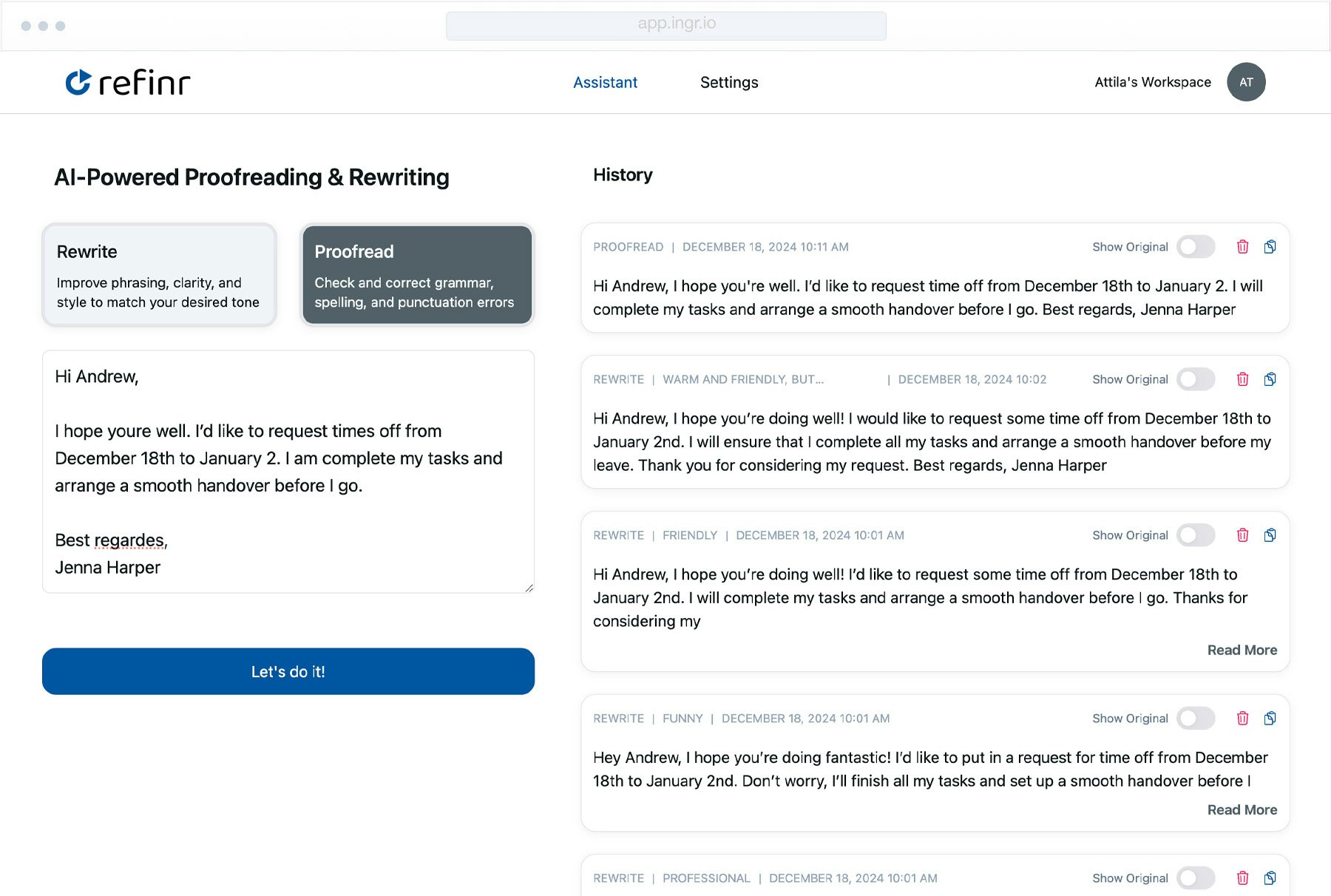Open Attila's Workspace switcher
Screen dimensions: 1331x896
(1153, 82)
